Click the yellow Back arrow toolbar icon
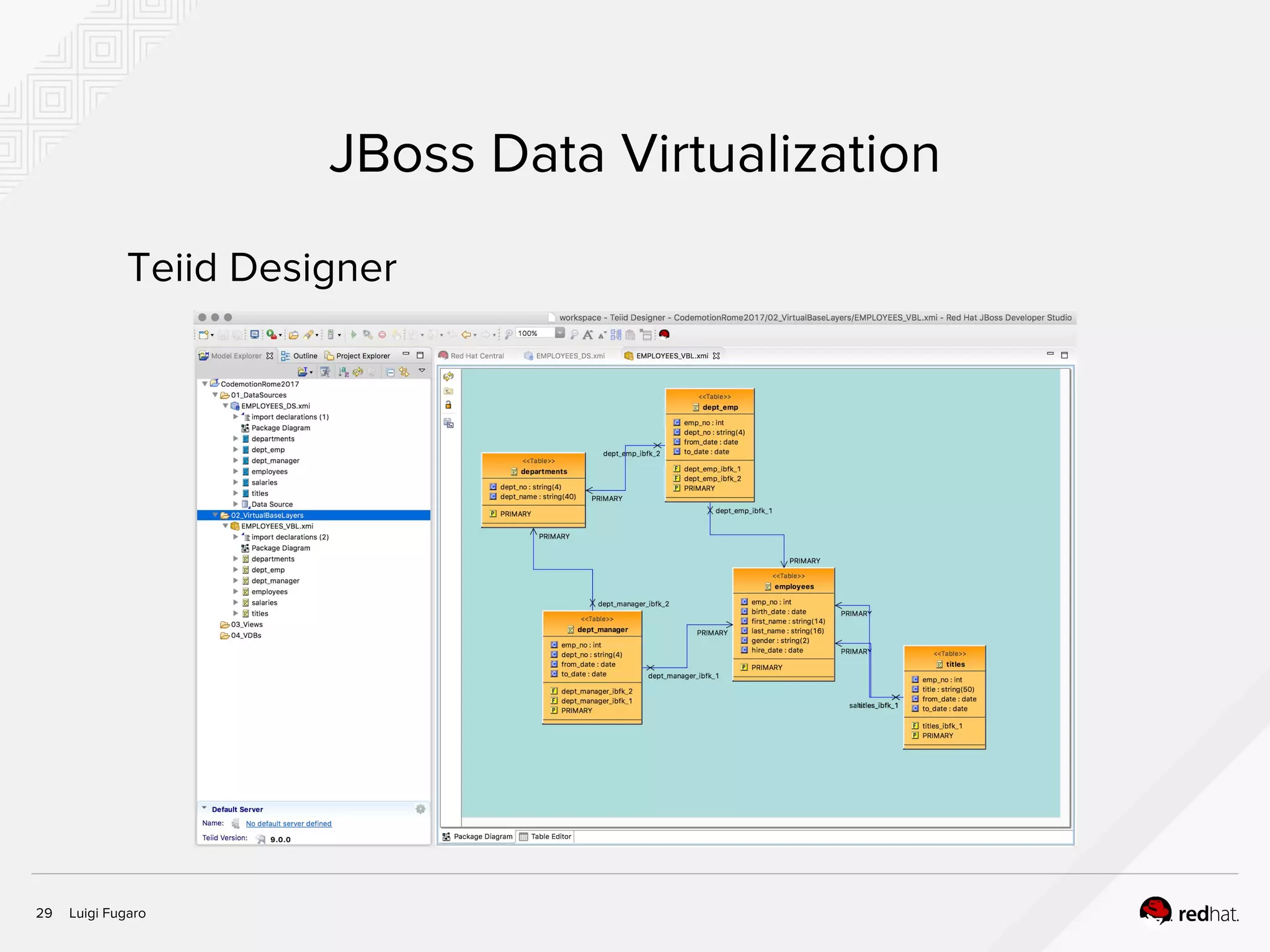 [466, 335]
